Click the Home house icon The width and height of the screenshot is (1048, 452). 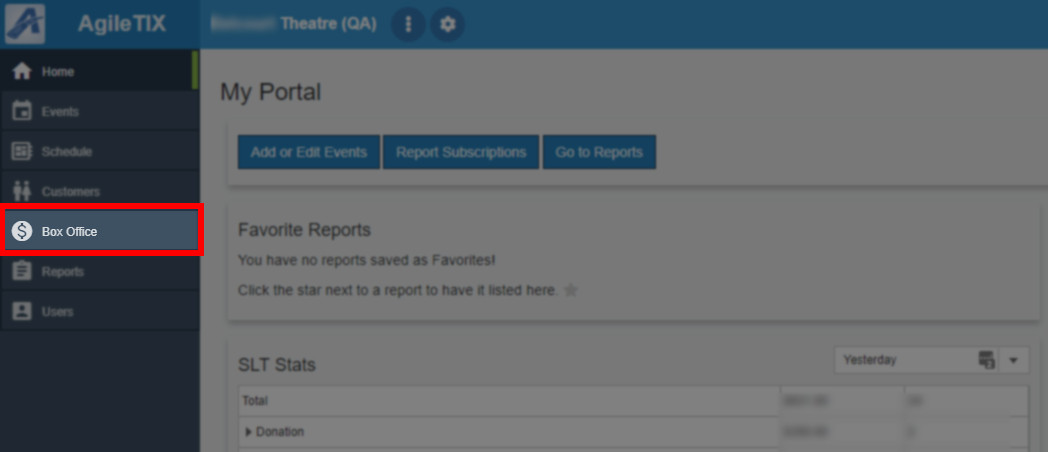[22, 72]
